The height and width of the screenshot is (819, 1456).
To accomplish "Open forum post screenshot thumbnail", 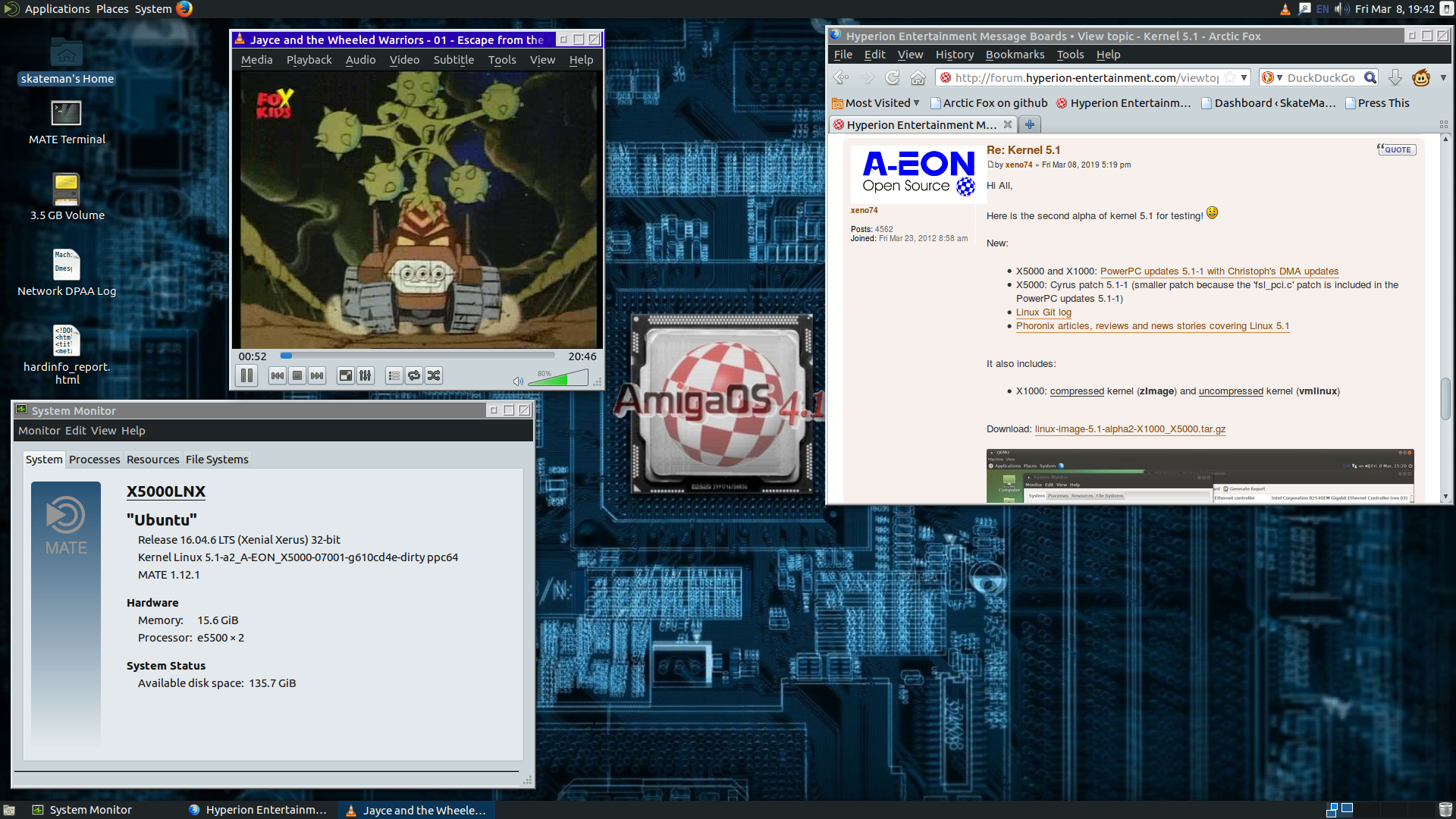I will click(1200, 476).
